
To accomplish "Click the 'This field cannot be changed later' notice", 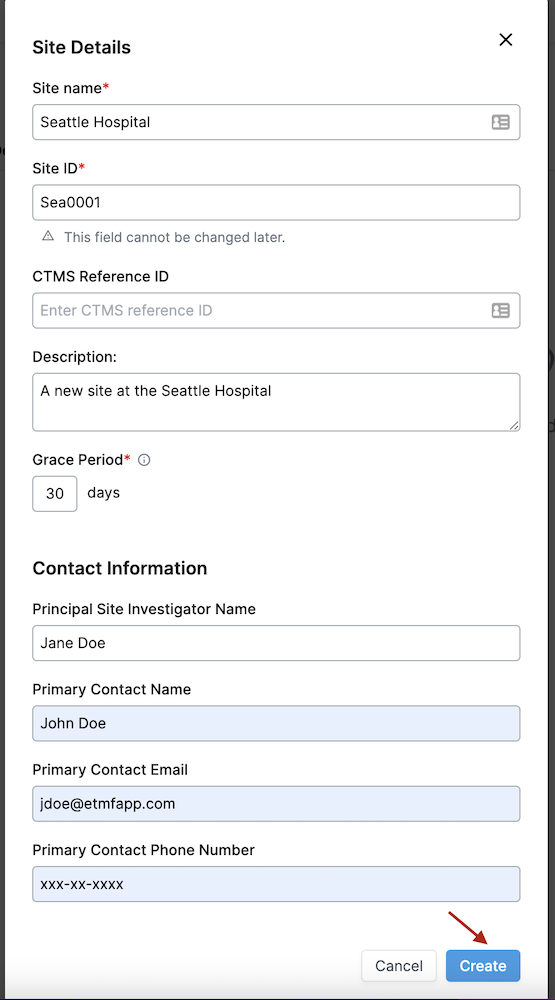I will [x=174, y=237].
